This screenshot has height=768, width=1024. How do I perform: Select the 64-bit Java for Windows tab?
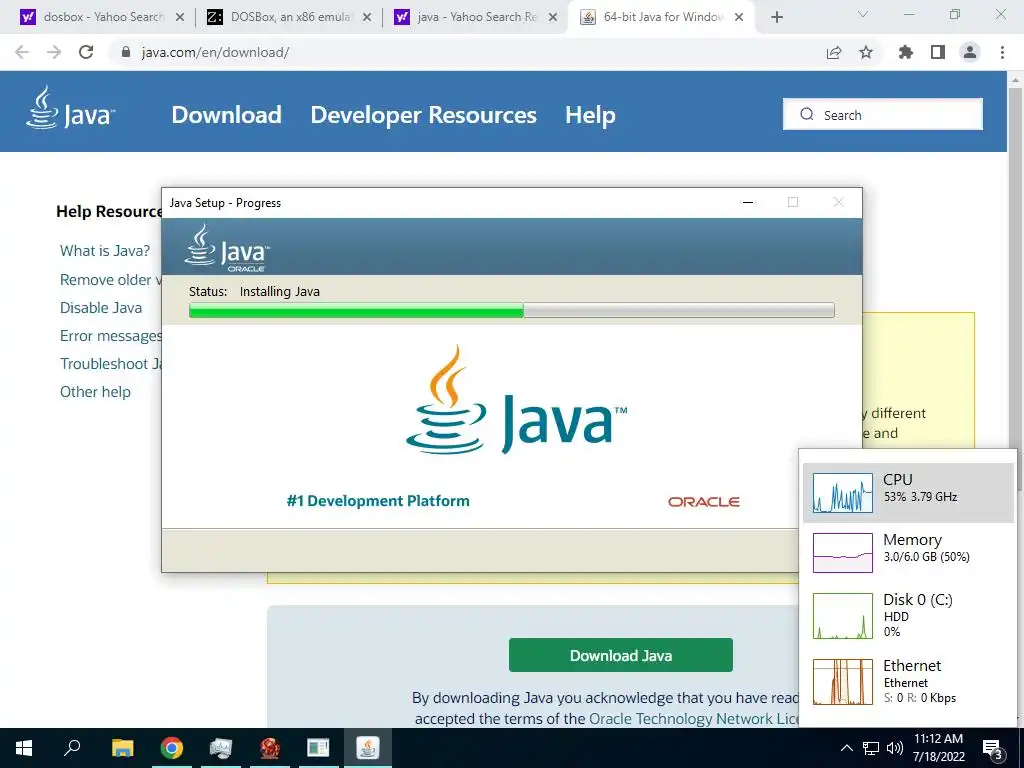point(660,17)
